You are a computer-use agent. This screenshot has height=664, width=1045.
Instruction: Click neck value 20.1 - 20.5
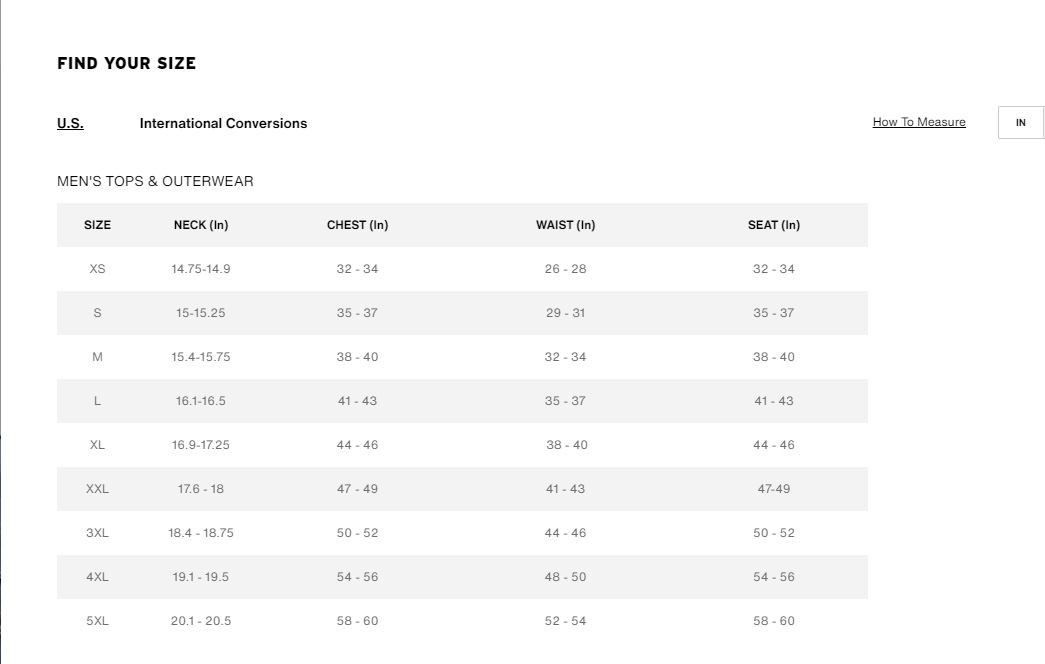[x=201, y=621]
